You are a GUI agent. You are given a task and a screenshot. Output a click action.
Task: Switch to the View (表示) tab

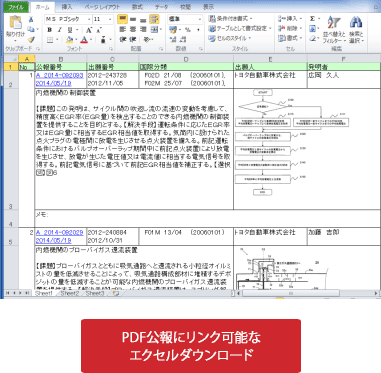click(x=208, y=7)
